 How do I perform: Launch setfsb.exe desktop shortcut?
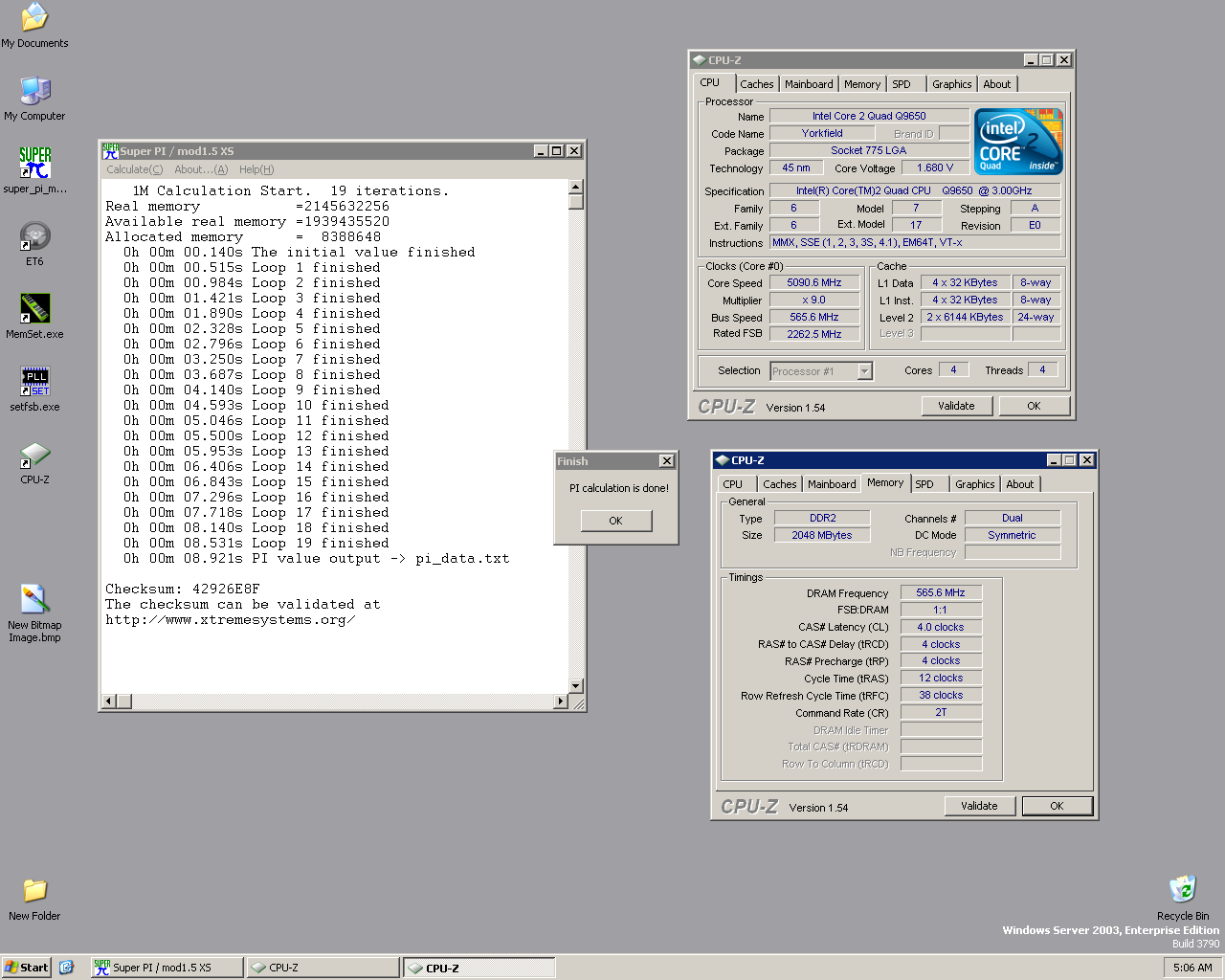34,390
